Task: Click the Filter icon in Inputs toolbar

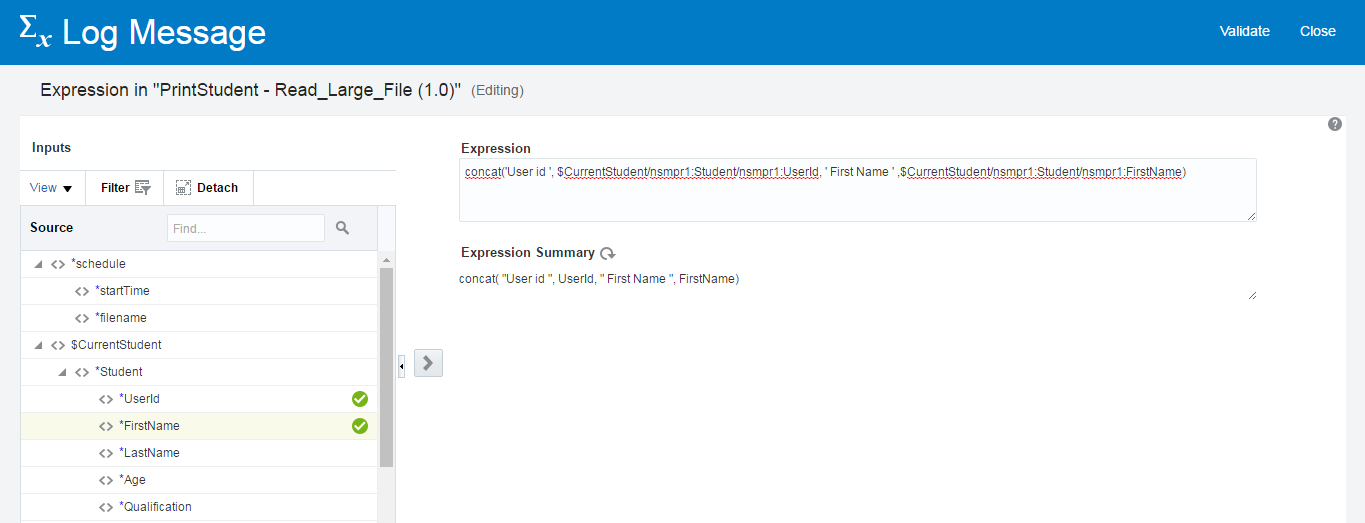Action: pos(142,188)
